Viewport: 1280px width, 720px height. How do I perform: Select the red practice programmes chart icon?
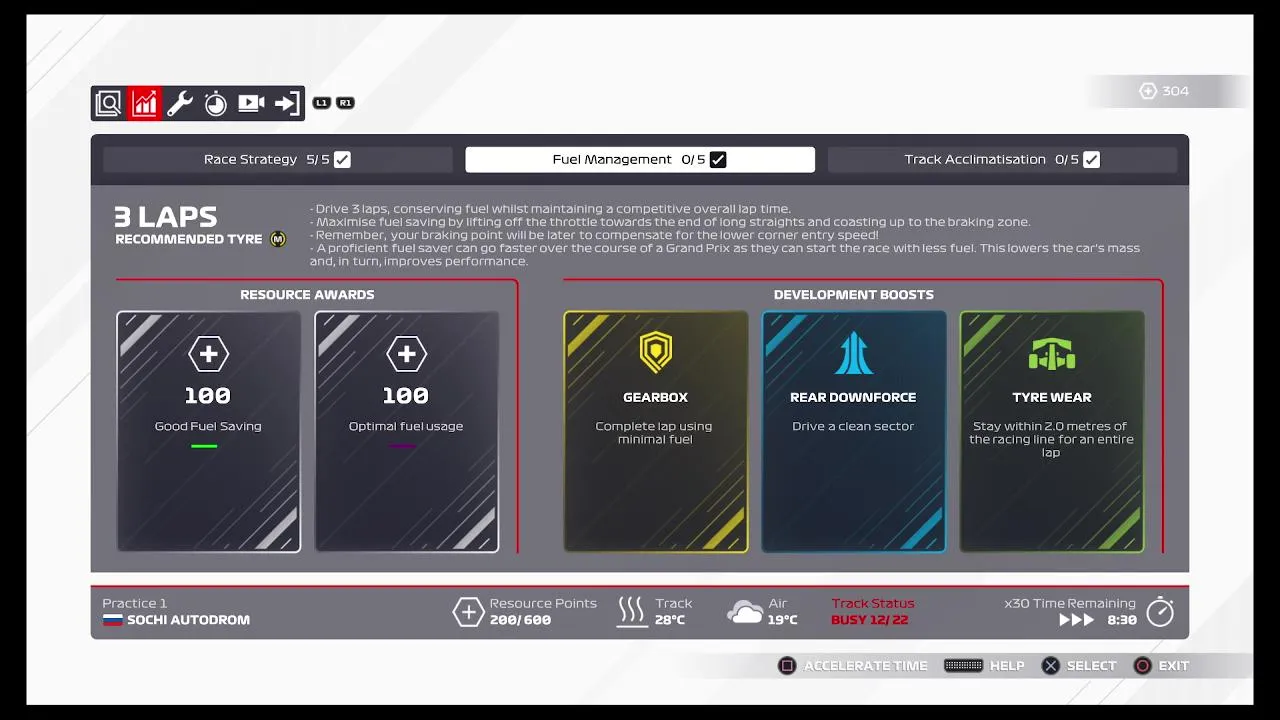[x=144, y=103]
